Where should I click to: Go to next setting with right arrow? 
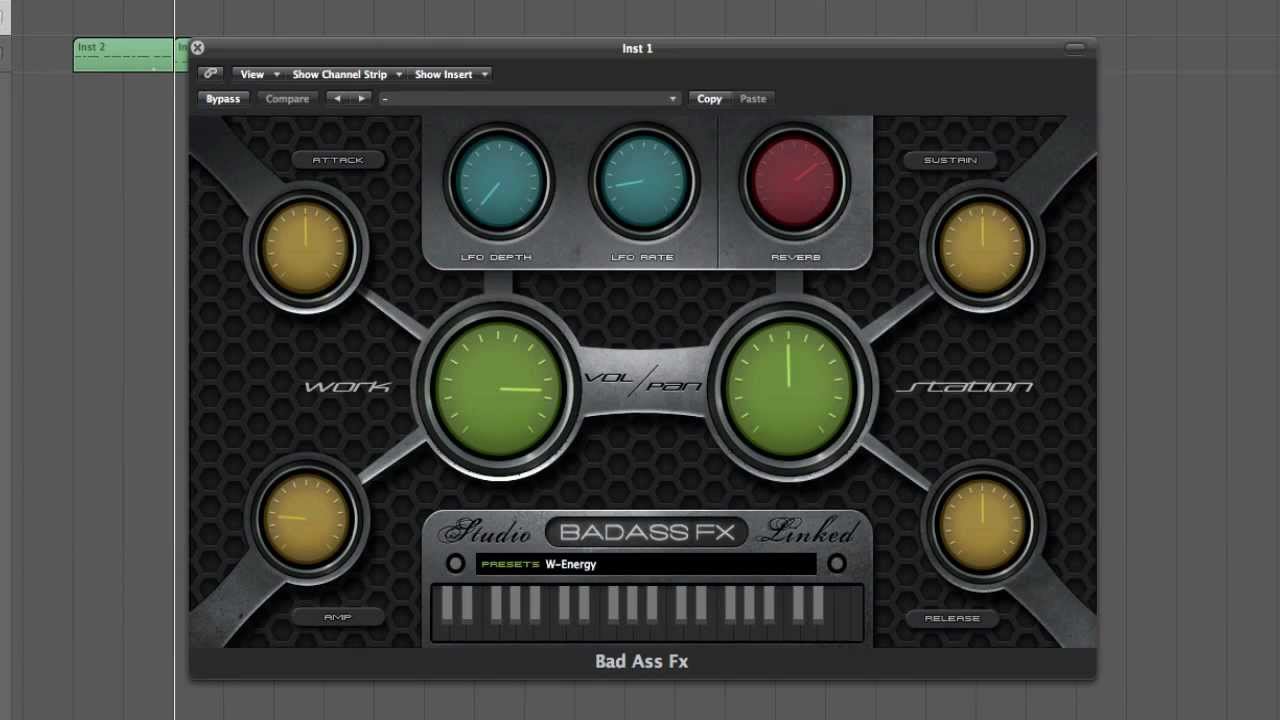(x=361, y=99)
